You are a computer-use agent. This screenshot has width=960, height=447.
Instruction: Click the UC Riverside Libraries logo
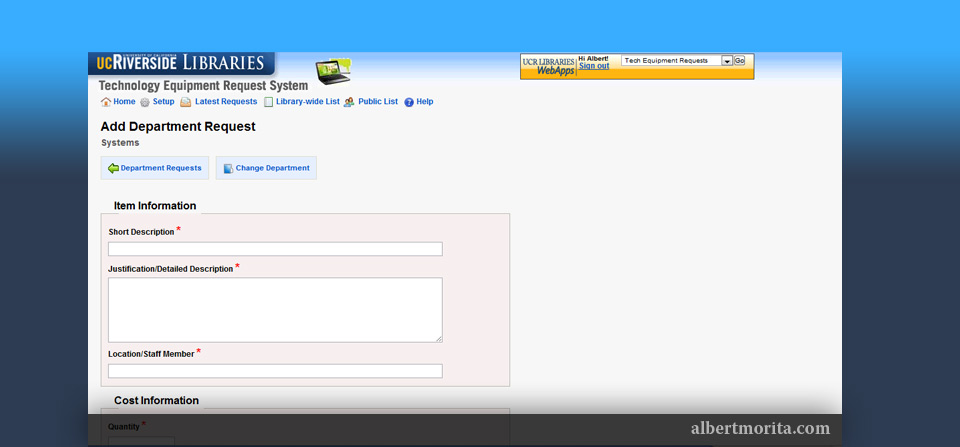pyautogui.click(x=181, y=63)
